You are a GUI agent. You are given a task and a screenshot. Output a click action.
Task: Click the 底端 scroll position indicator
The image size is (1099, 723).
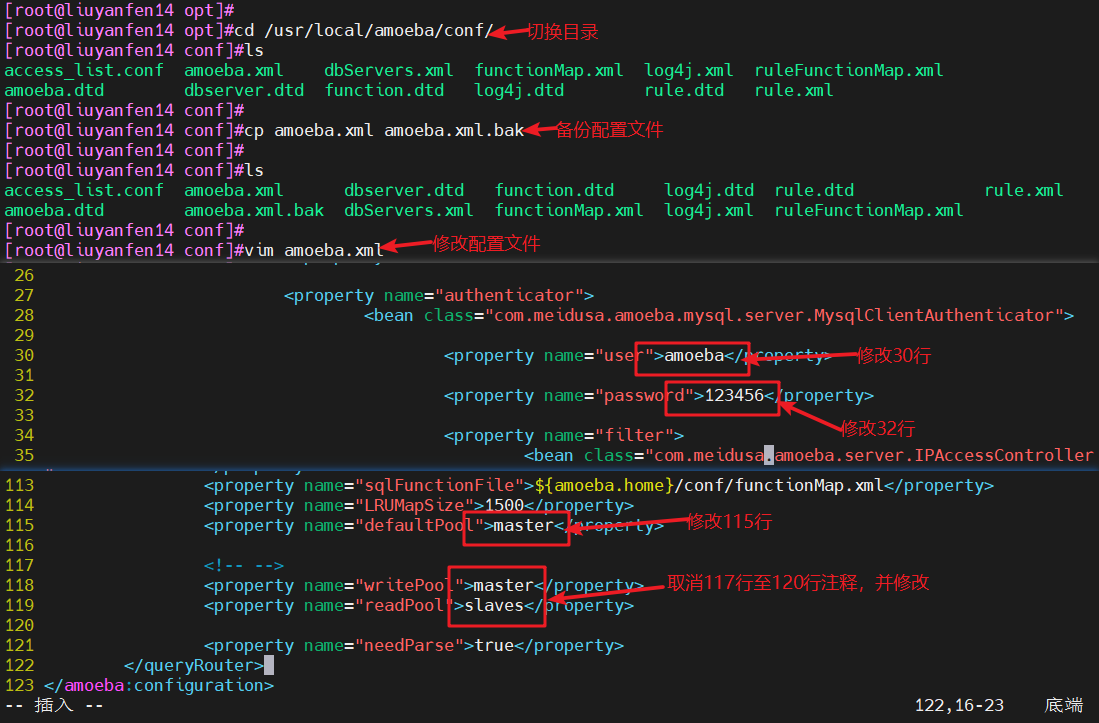pos(1063,705)
